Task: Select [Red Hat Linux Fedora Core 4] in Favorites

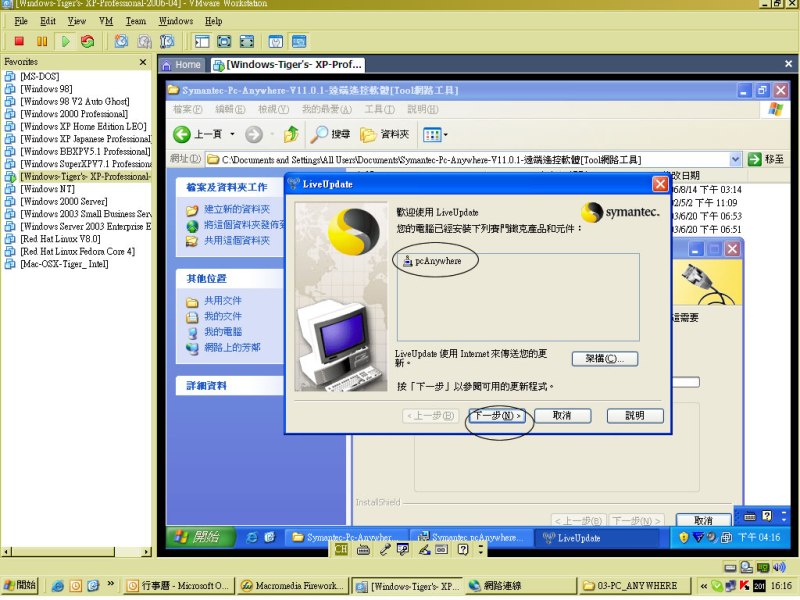Action: click(x=78, y=252)
